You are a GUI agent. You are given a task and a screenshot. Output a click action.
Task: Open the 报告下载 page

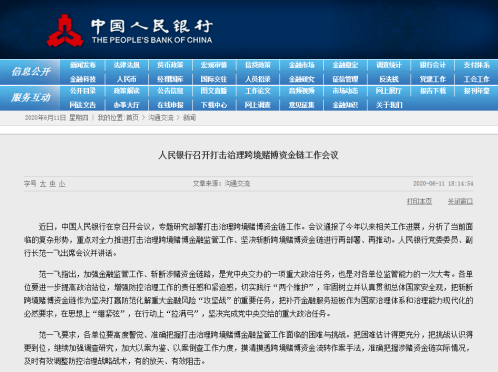(433, 91)
